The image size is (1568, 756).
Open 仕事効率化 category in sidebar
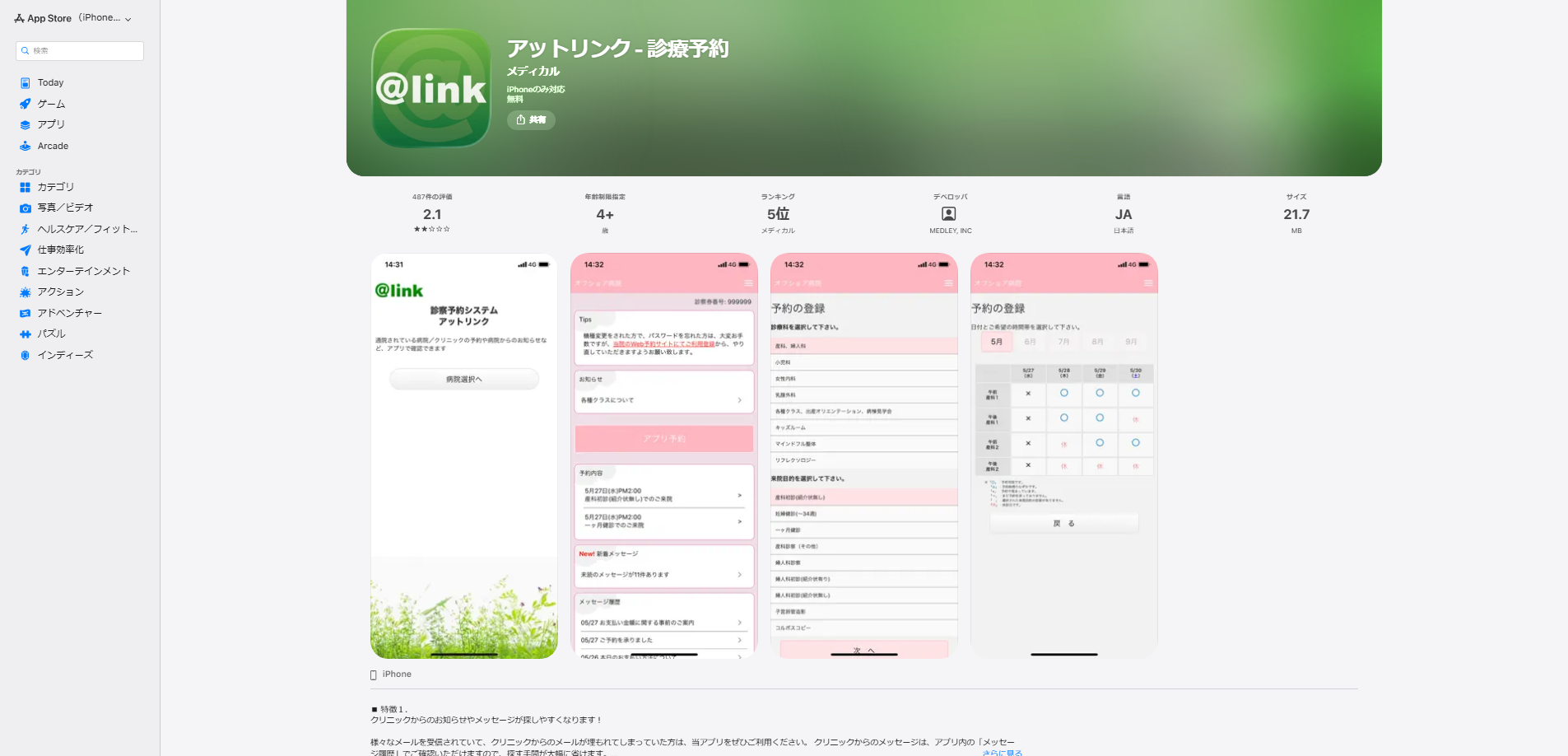(80, 250)
